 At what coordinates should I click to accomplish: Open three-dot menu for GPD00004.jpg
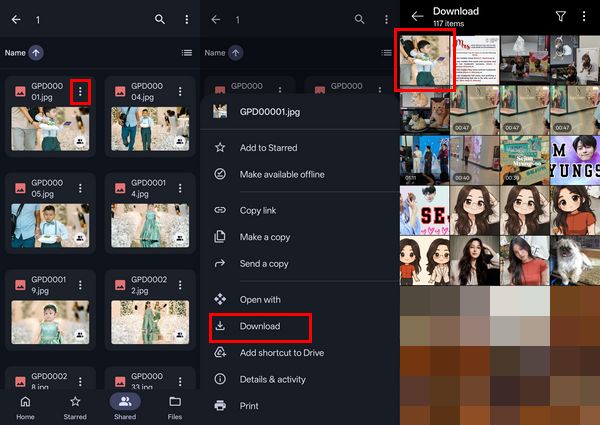180,91
